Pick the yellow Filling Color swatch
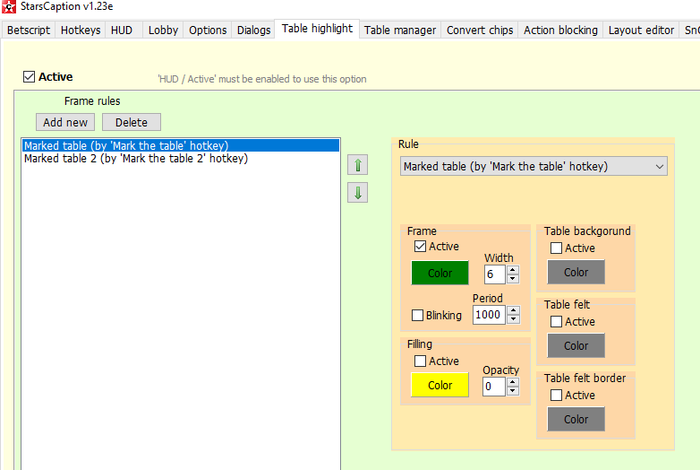The height and width of the screenshot is (470, 700). [440, 385]
